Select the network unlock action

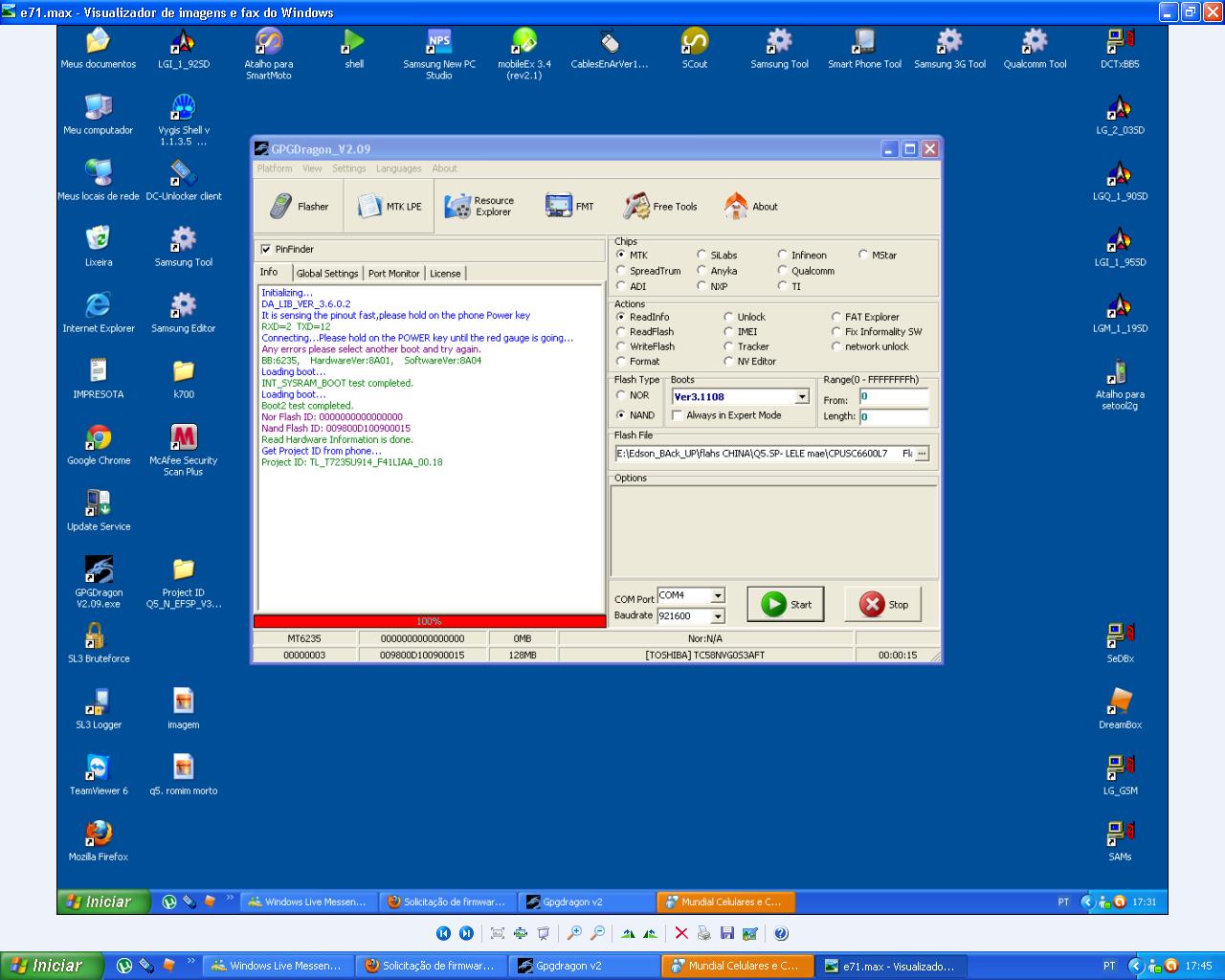coord(836,346)
